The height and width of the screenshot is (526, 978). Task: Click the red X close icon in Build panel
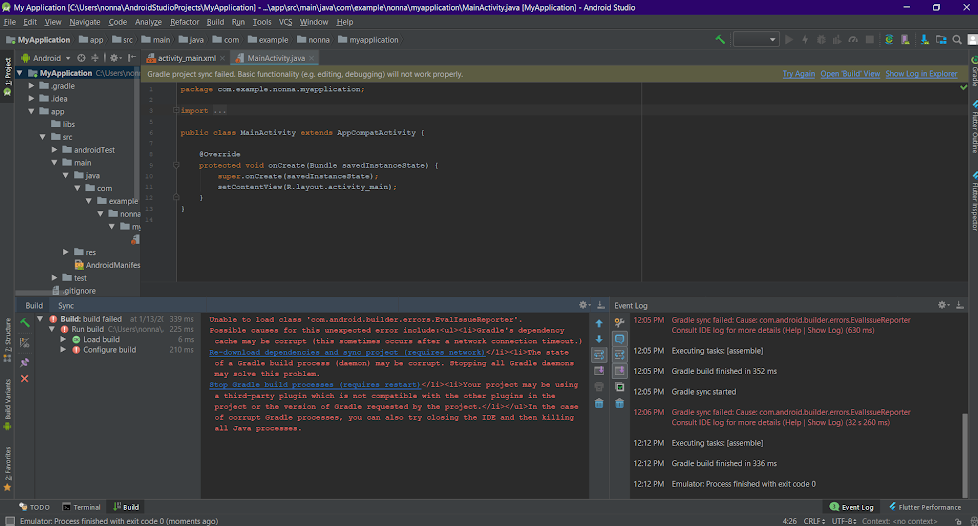25,378
